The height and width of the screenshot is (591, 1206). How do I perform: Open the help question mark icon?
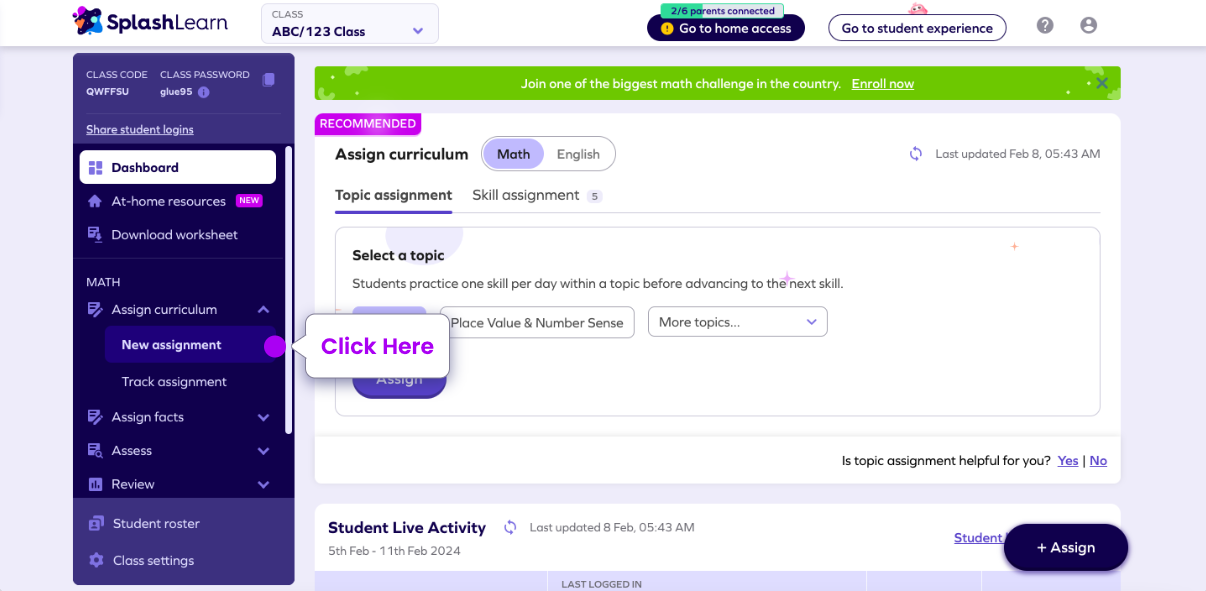[1044, 25]
